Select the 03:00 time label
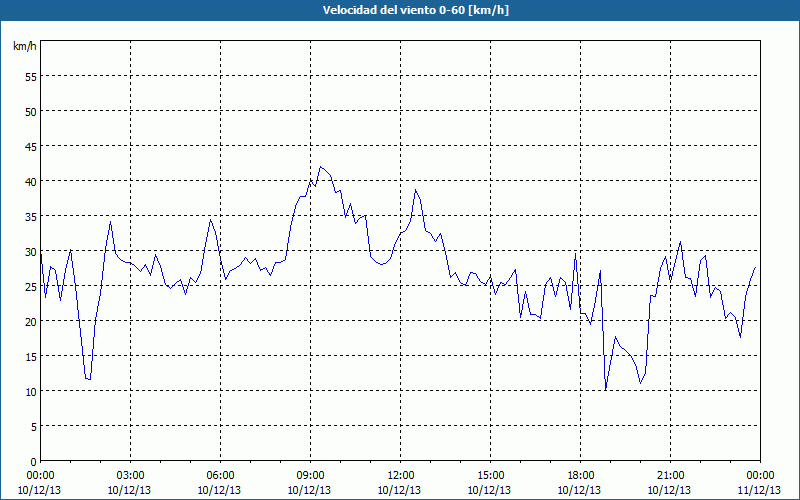 (131, 476)
